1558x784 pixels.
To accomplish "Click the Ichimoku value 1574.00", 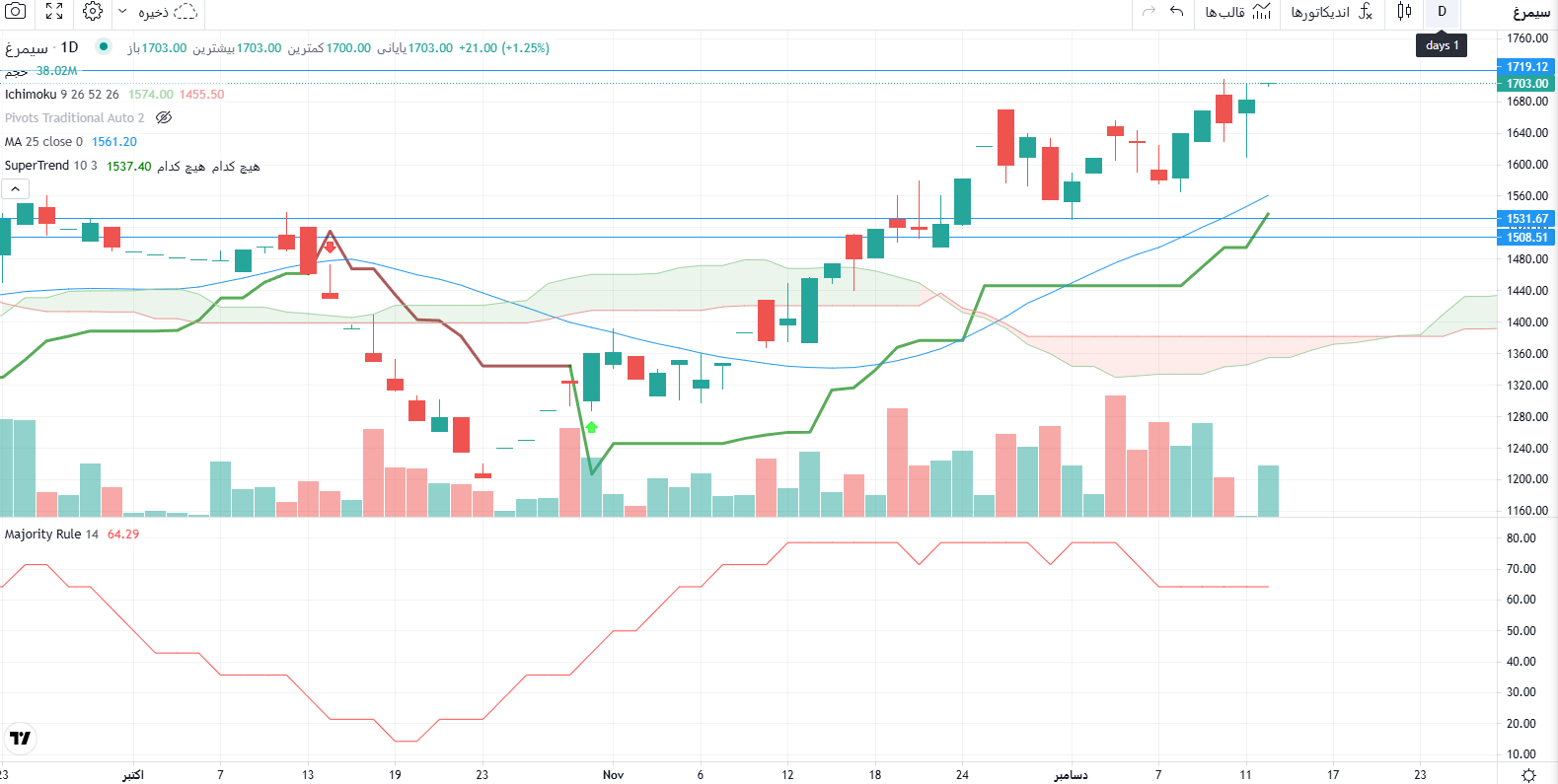I will click(x=150, y=95).
